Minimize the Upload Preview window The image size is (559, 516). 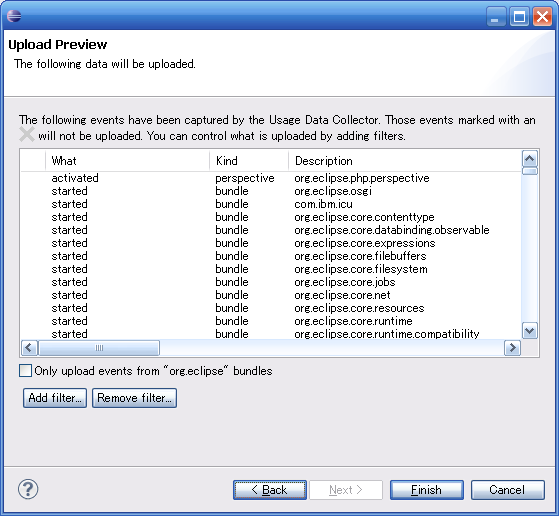click(x=496, y=16)
